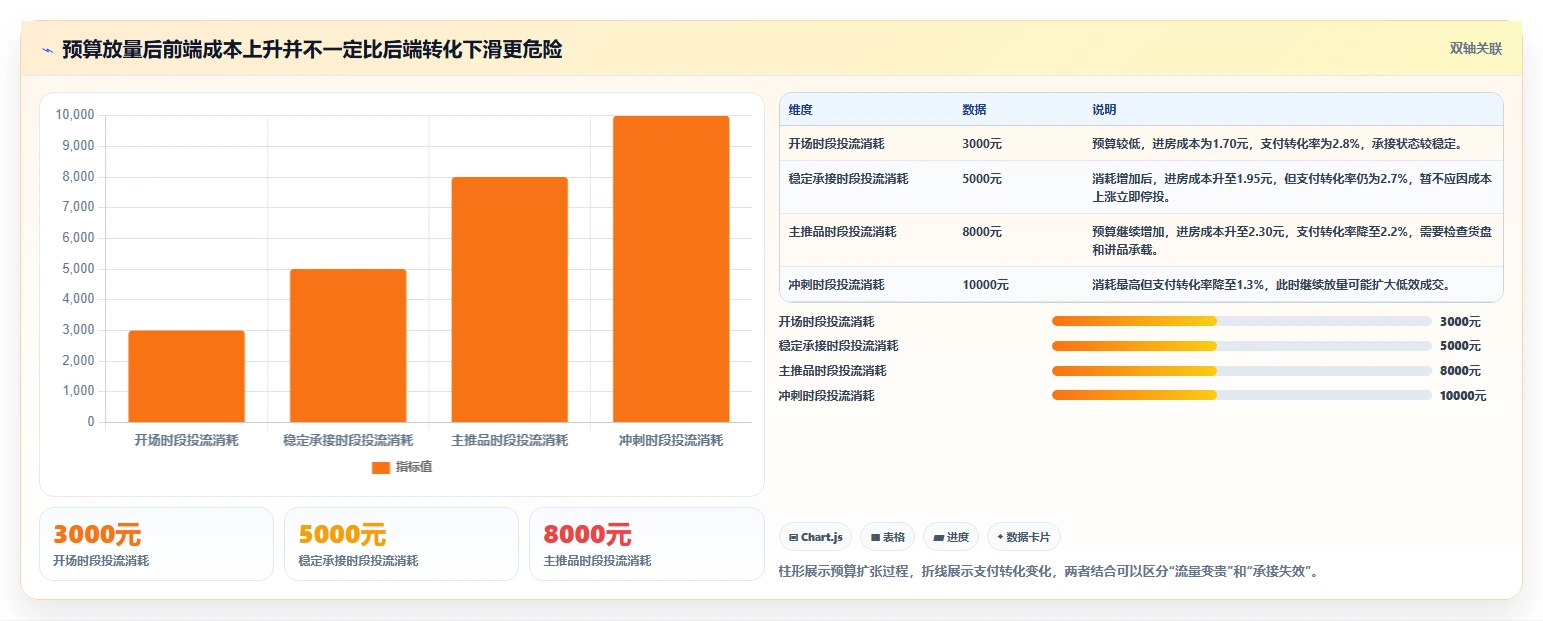Click the 进度 tag chip
Viewport: 1543px width, 621px height.
coord(951,537)
